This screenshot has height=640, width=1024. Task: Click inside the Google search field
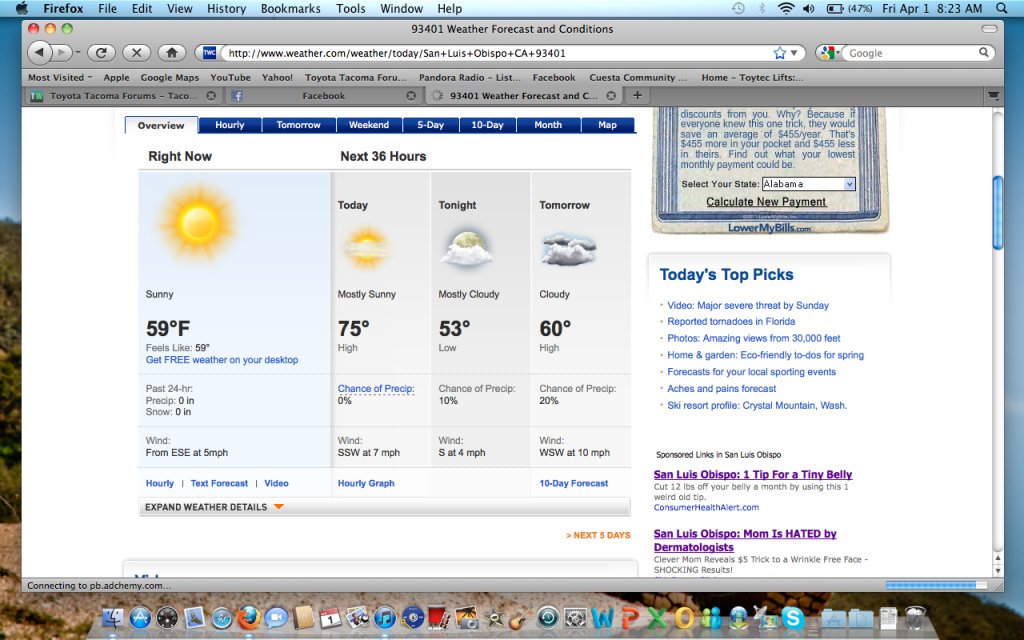click(911, 53)
